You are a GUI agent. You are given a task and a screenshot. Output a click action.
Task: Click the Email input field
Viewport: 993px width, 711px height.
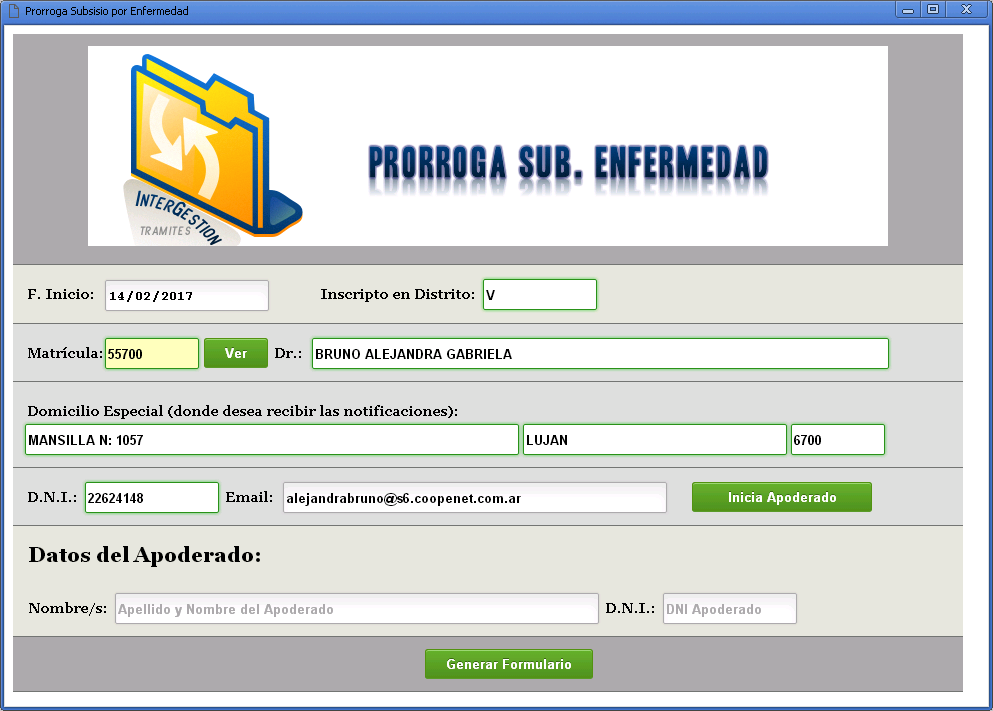point(475,498)
